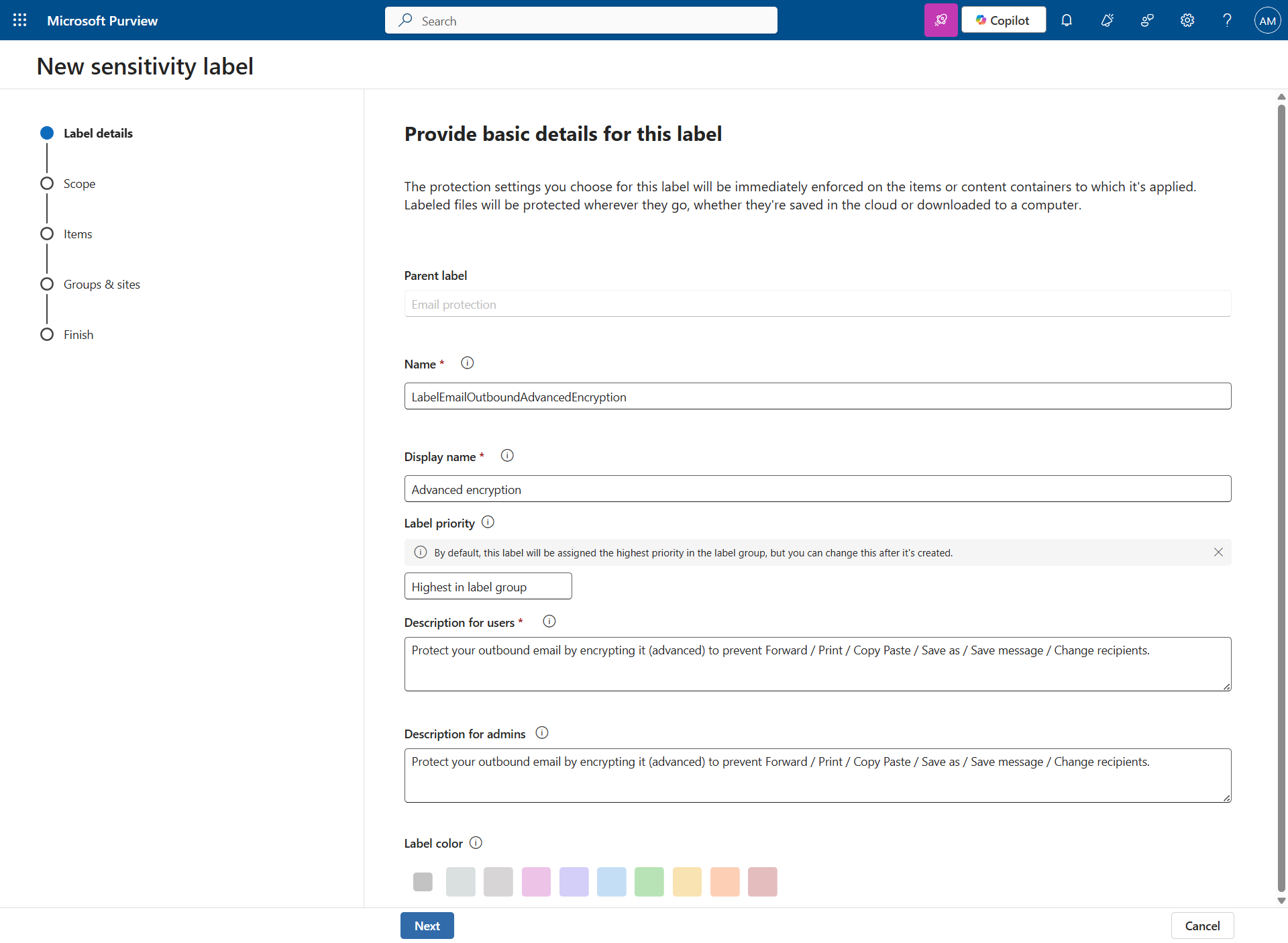Click info icon next to Name field
The image size is (1288, 943).
(x=468, y=363)
